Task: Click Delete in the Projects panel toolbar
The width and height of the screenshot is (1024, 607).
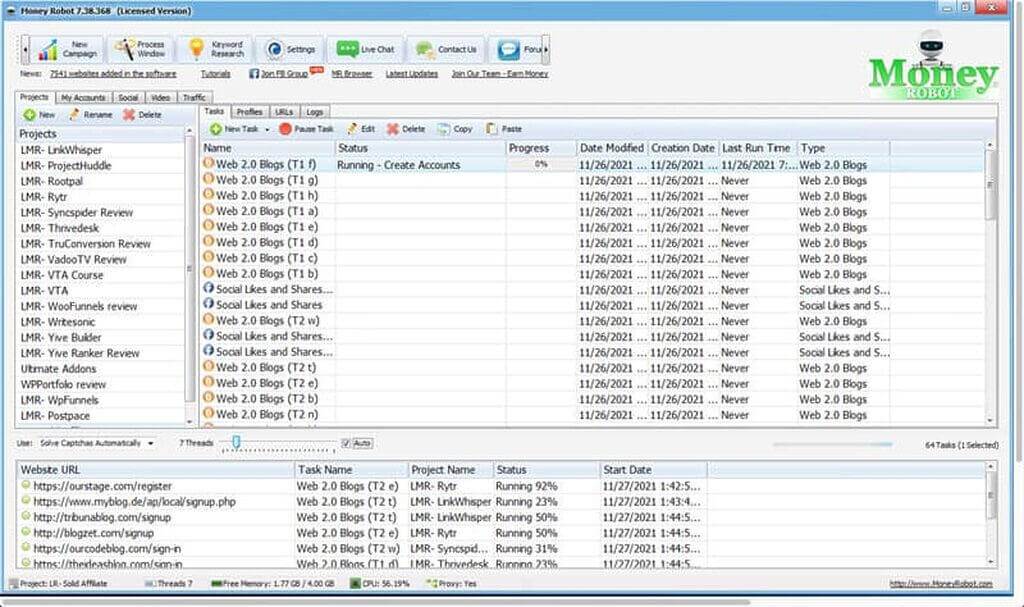Action: pos(142,115)
